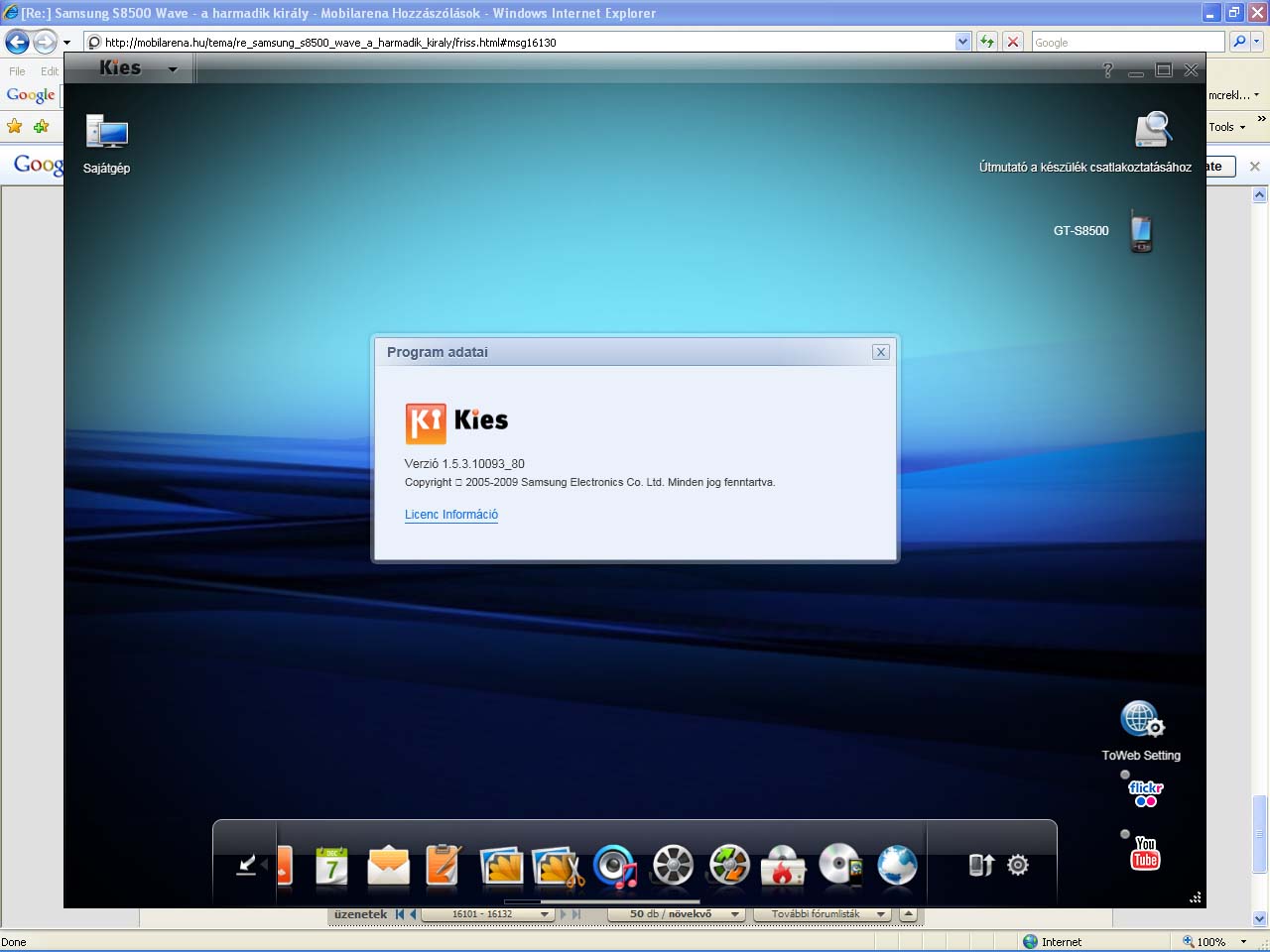Click the phone sync arrow icon
Image resolution: width=1270 pixels, height=952 pixels.
pyautogui.click(x=980, y=865)
